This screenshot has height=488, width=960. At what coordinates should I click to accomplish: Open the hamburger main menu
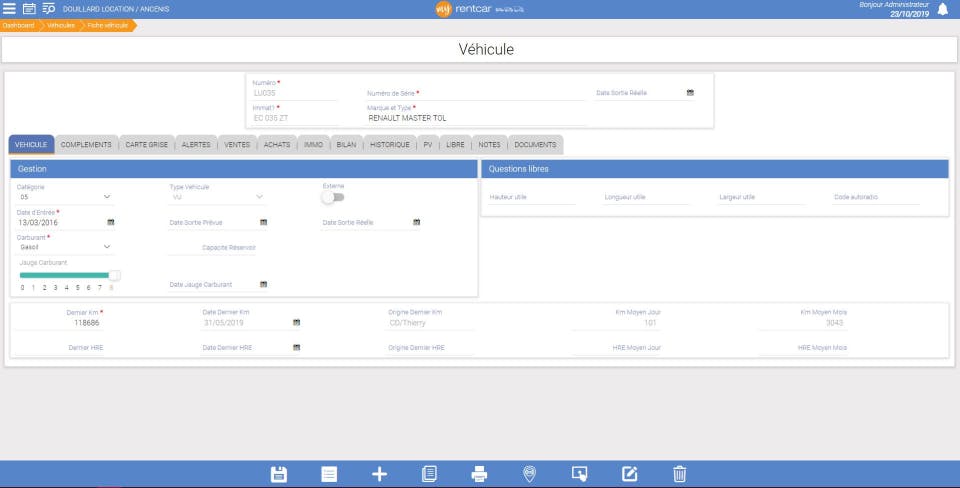click(9, 9)
